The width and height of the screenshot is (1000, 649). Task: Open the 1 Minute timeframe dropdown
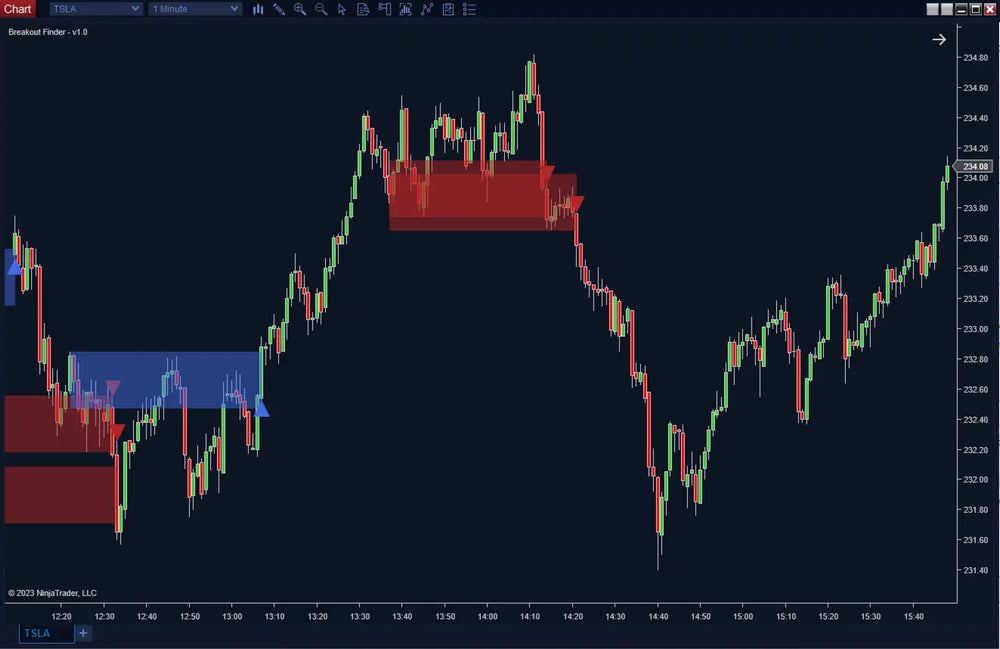[x=194, y=8]
